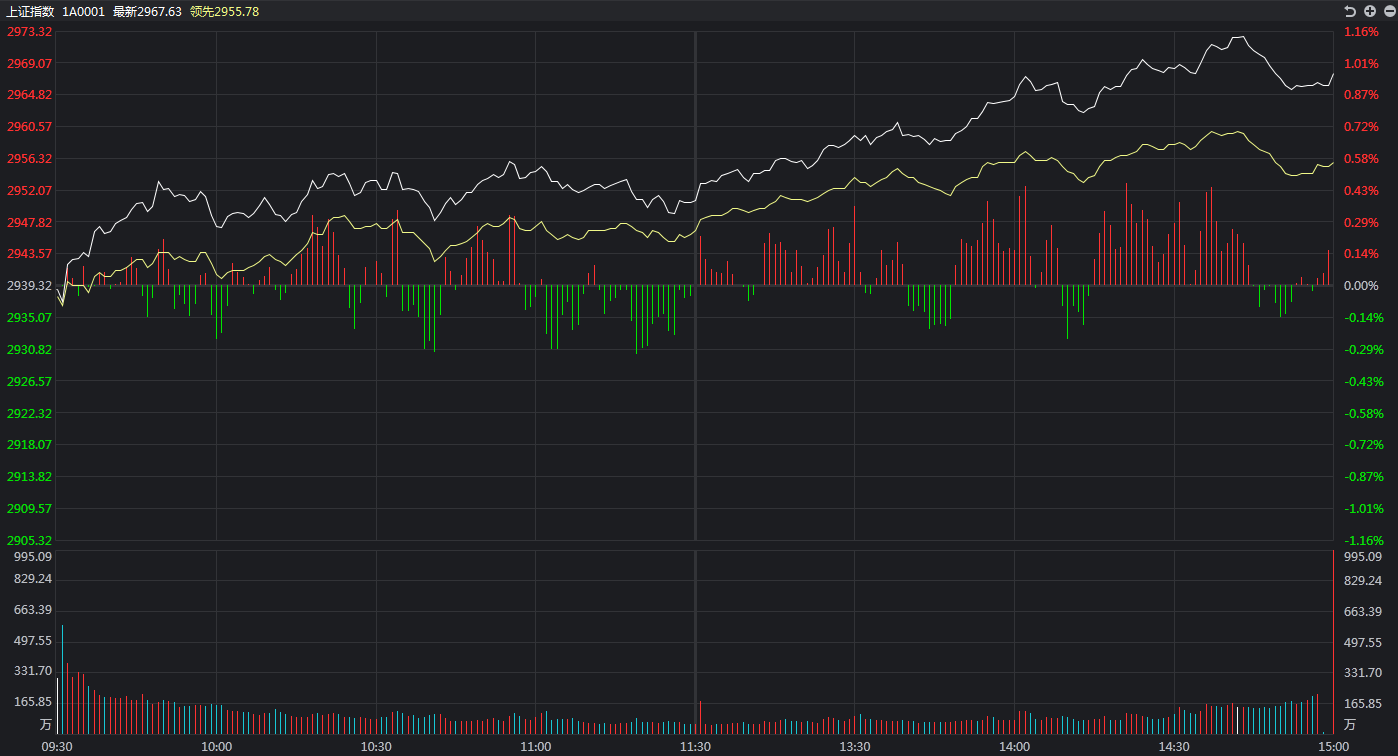1398x756 pixels.
Task: Click the green 2918.07 price label
Action: (30, 444)
